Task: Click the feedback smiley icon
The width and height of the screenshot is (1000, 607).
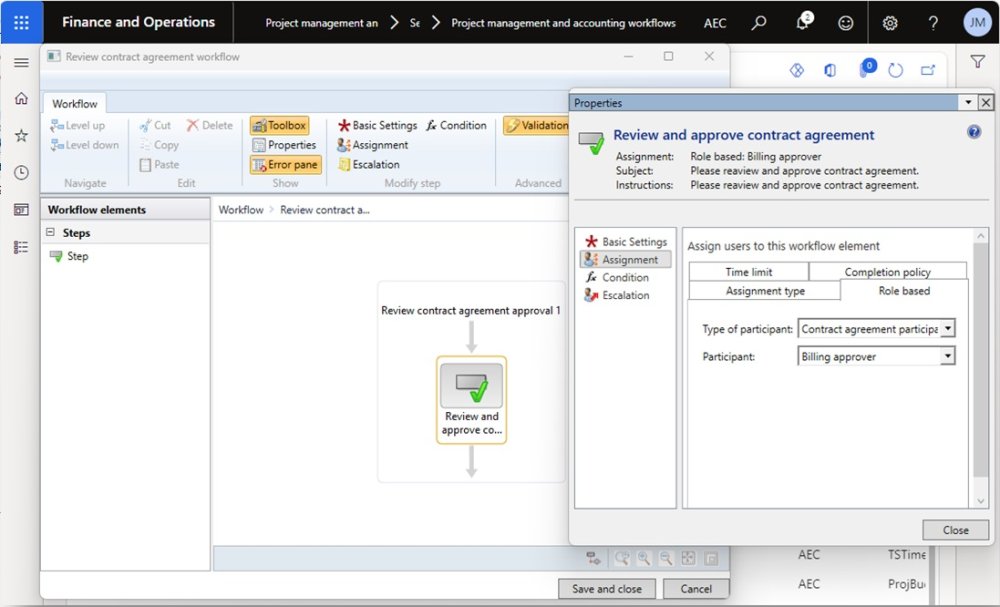Action: pos(846,23)
